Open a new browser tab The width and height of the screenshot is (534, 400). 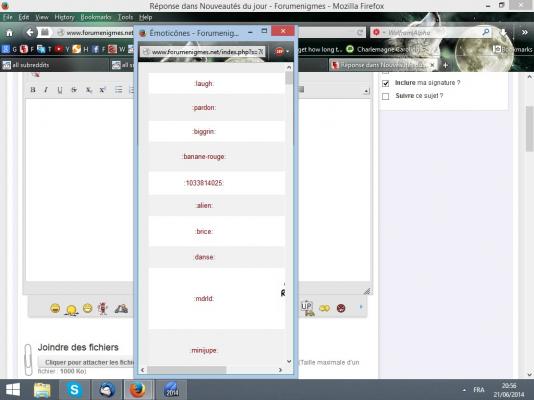tap(445, 65)
